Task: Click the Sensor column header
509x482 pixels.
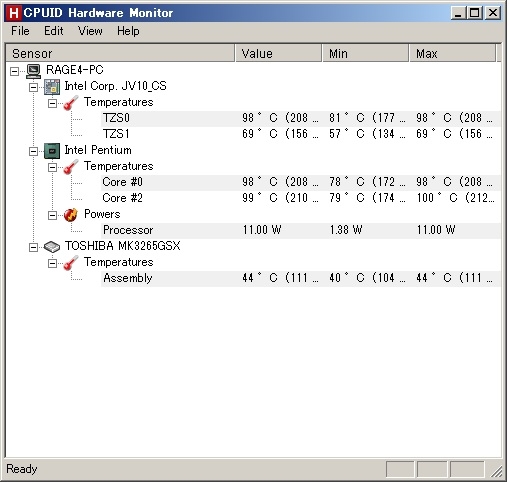Action: [120, 53]
